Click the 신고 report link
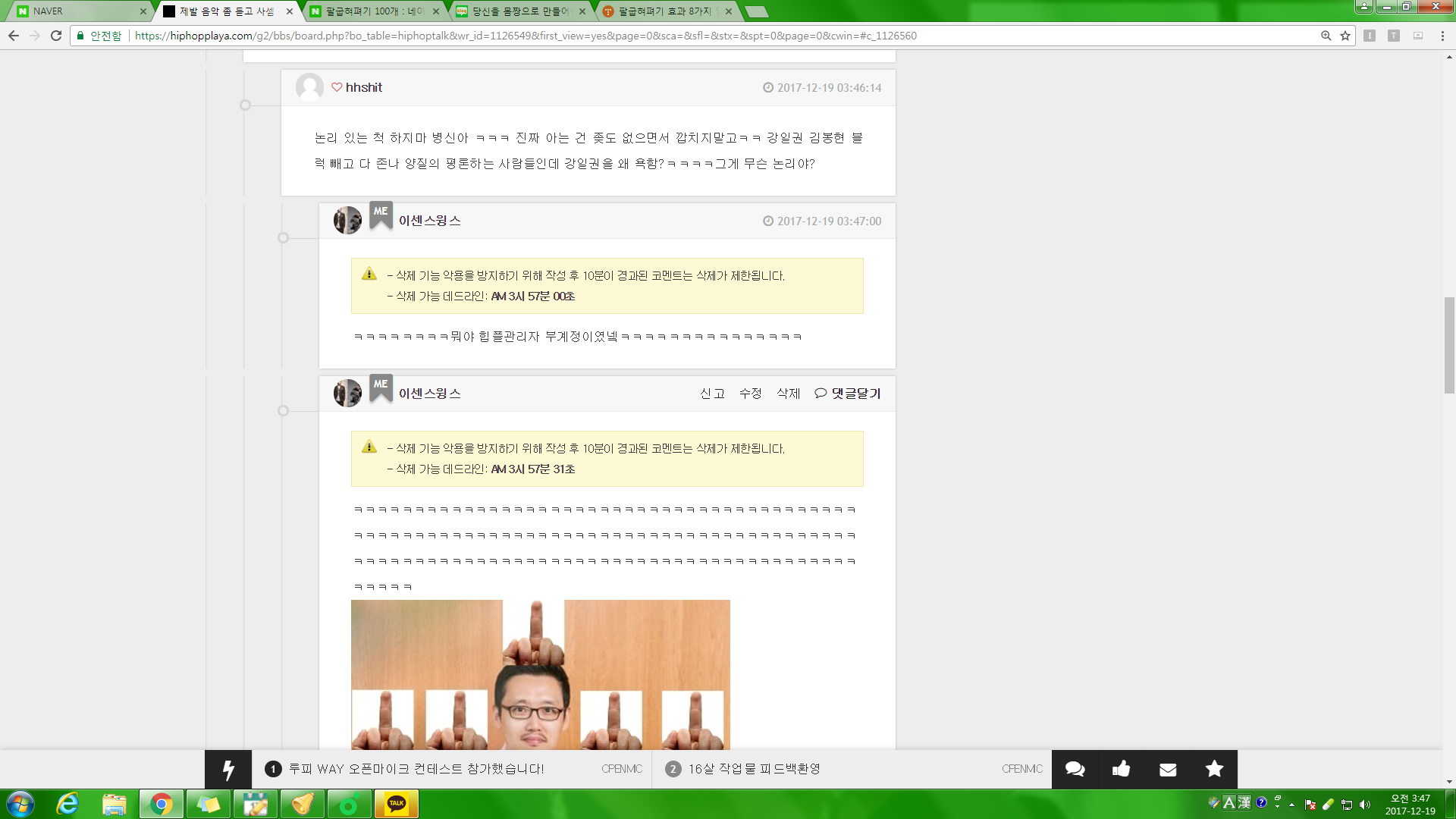The height and width of the screenshot is (819, 1456). pos(712,394)
